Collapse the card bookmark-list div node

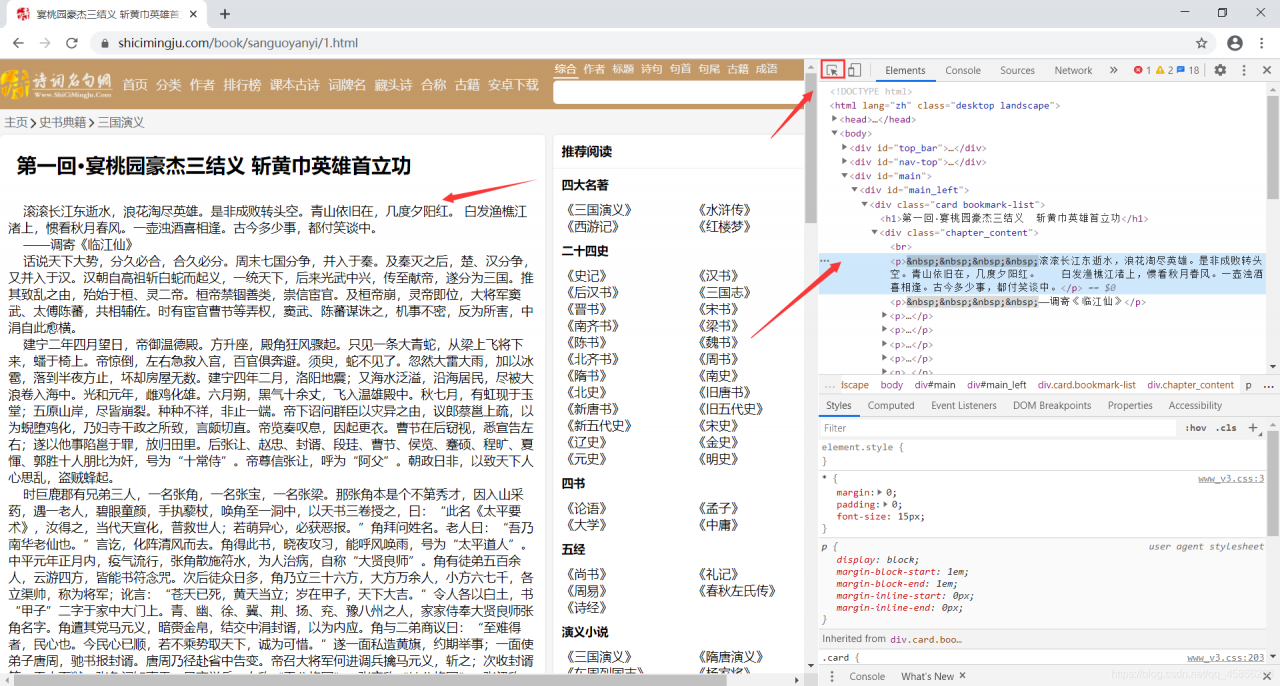coord(865,204)
